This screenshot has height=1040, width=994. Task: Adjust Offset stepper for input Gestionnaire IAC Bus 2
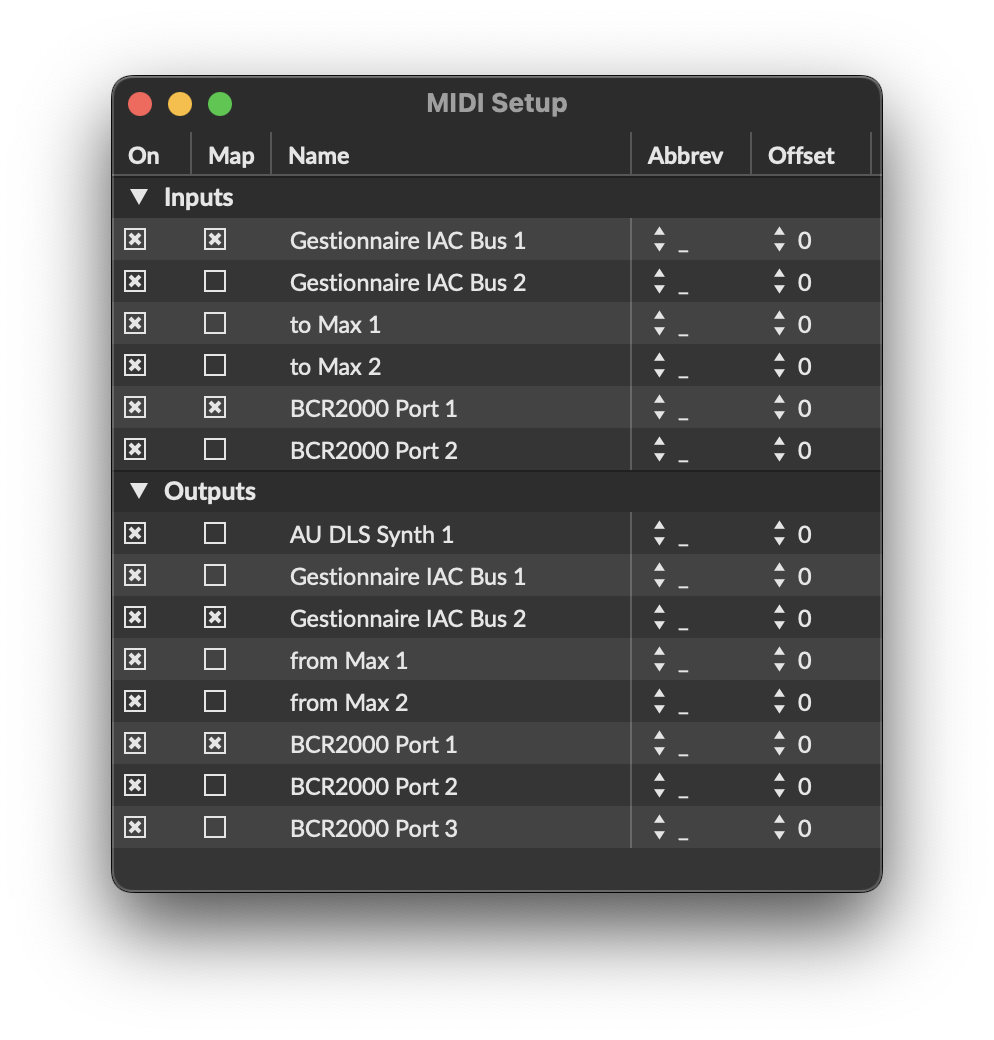coord(779,281)
